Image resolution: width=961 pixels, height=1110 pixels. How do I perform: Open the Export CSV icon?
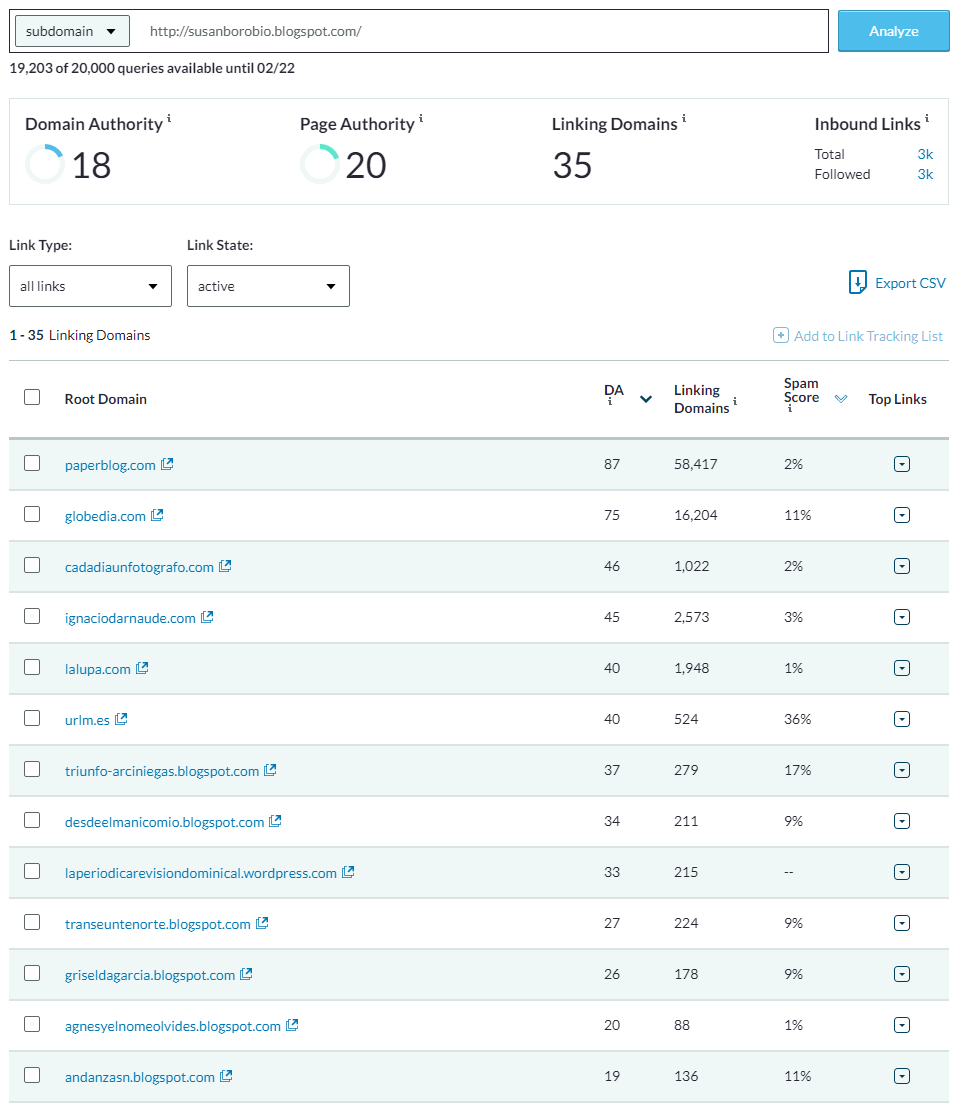point(857,283)
